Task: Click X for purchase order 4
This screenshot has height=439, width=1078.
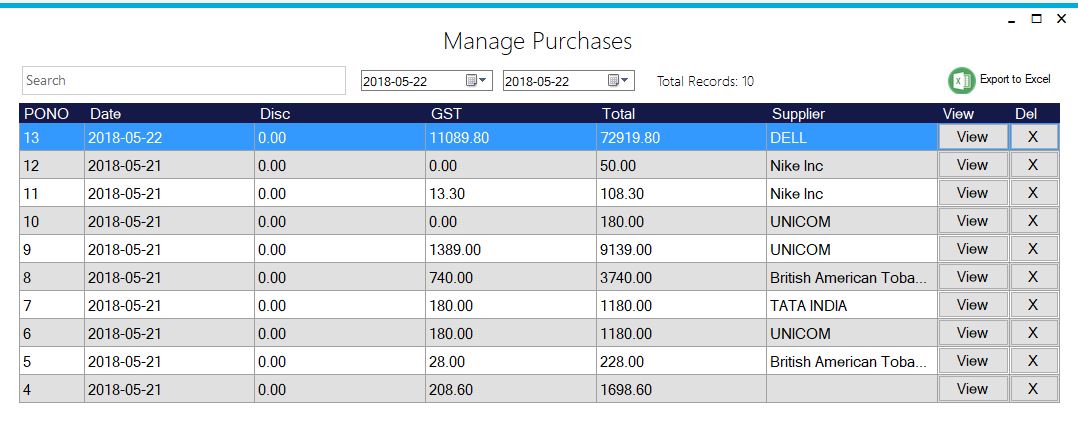Action: point(1033,389)
